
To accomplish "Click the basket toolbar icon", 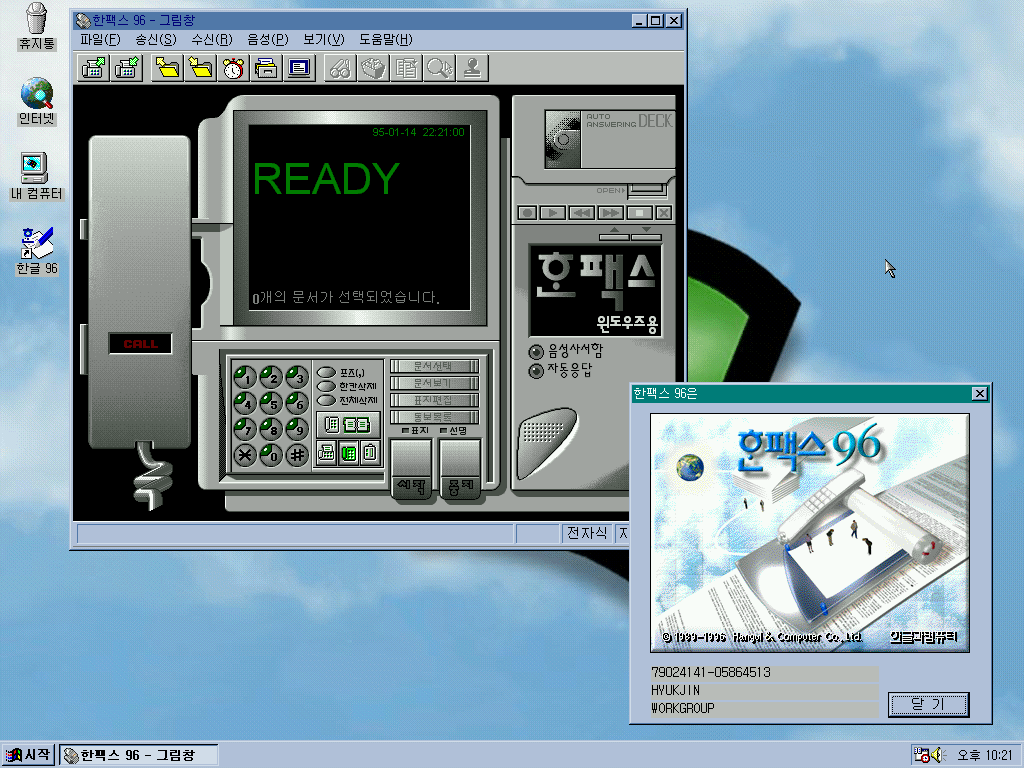I will pos(374,68).
